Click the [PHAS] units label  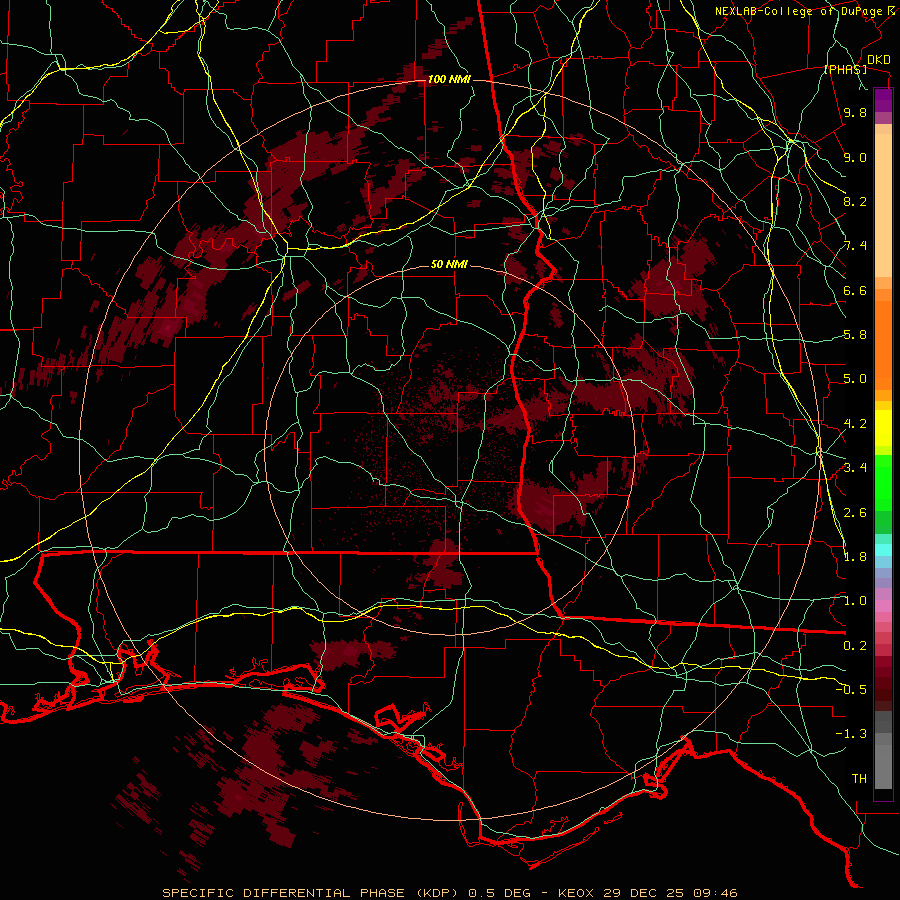click(845, 70)
